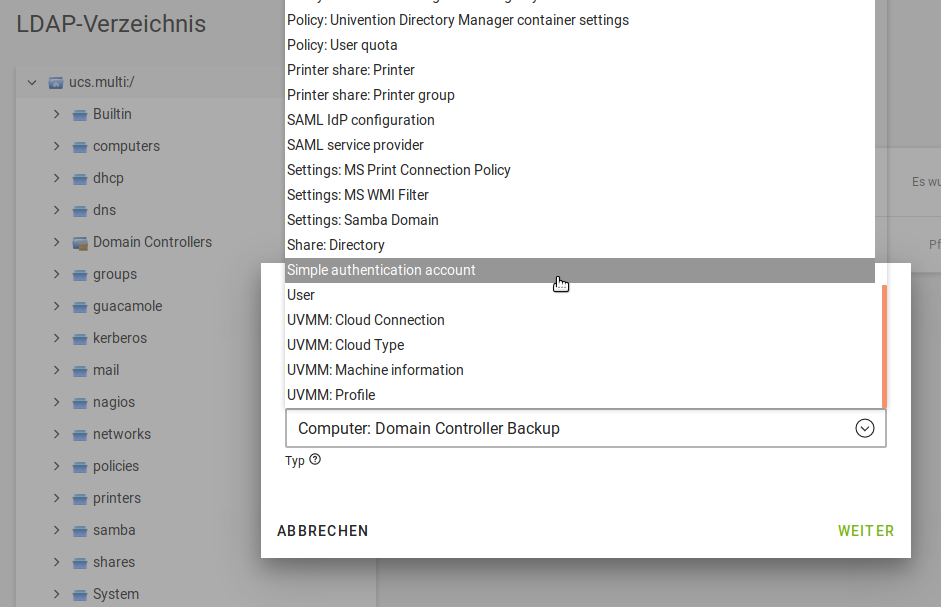Expand the policies tree node
The height and width of the screenshot is (607, 941).
pos(56,467)
